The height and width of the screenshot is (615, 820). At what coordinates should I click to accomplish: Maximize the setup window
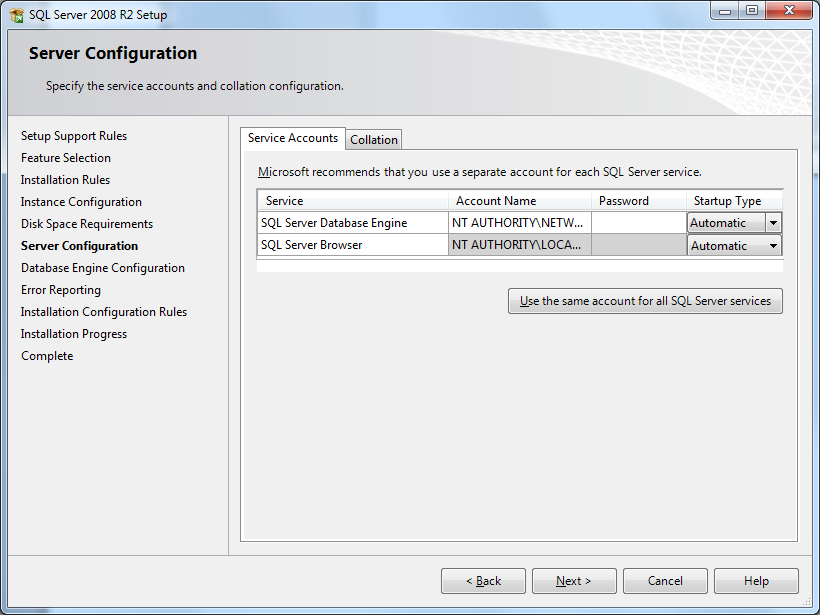click(x=752, y=11)
